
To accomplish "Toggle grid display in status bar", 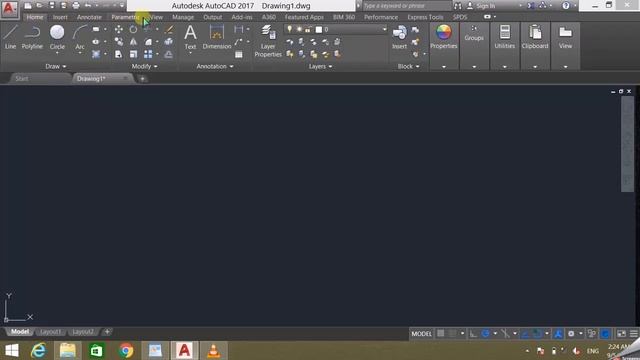I will pos(441,333).
